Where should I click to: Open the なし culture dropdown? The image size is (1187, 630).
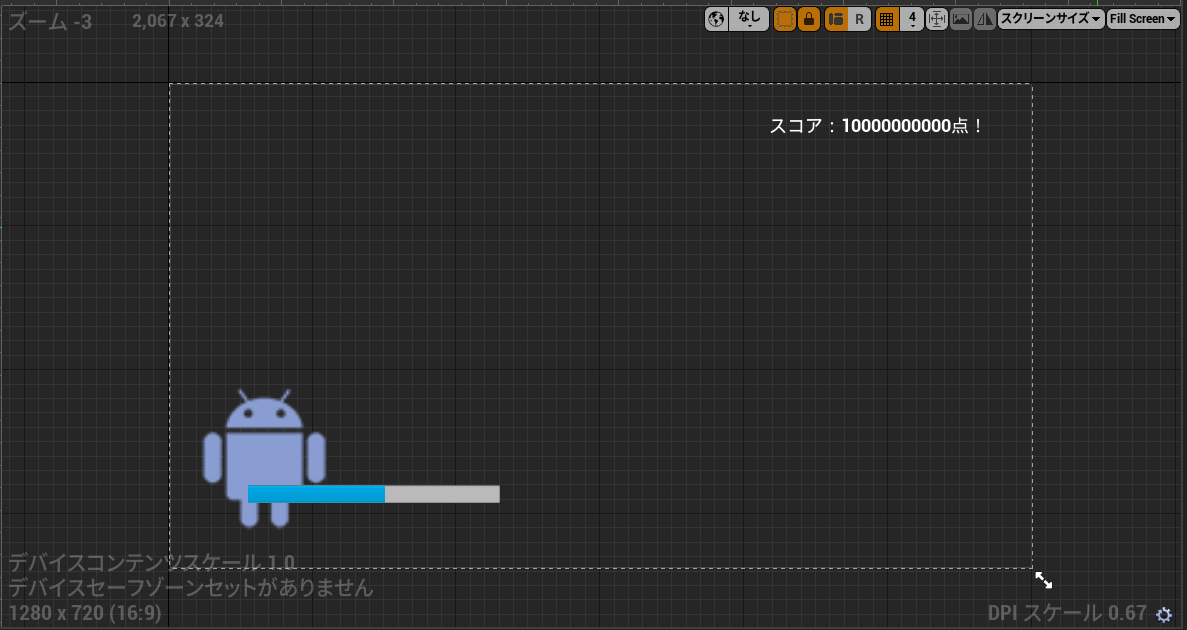tap(749, 19)
